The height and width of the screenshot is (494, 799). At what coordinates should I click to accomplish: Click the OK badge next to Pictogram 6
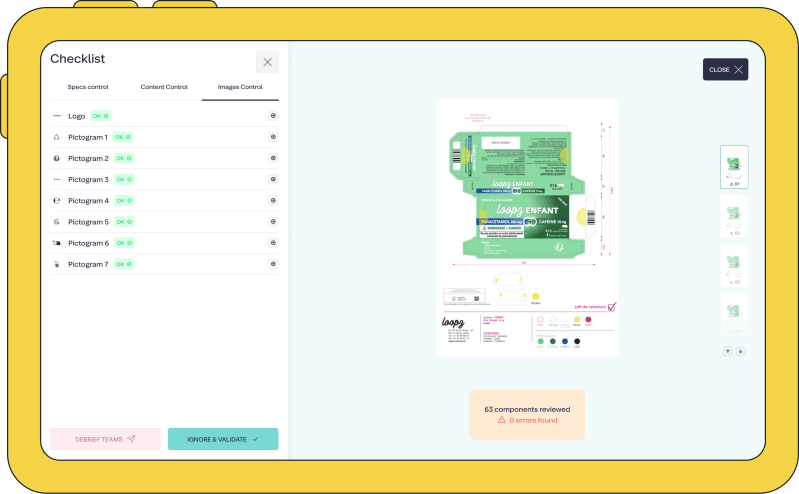coord(124,243)
